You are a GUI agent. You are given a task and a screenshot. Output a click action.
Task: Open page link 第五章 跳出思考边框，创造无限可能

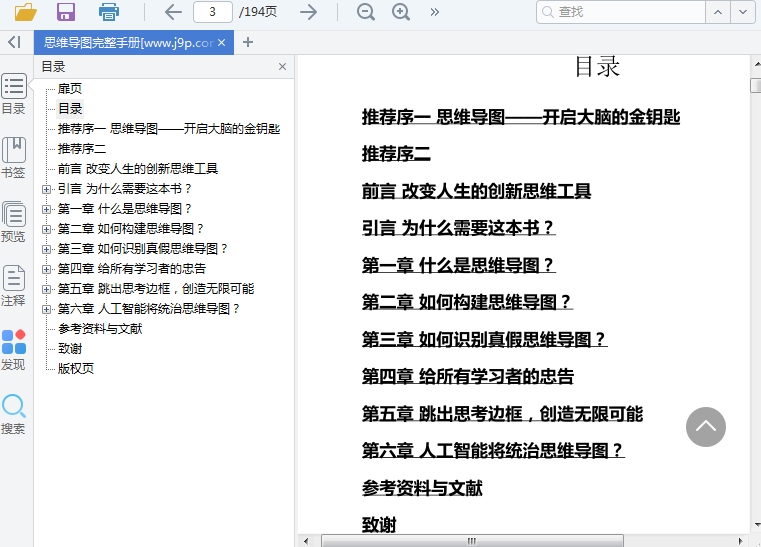(x=502, y=414)
